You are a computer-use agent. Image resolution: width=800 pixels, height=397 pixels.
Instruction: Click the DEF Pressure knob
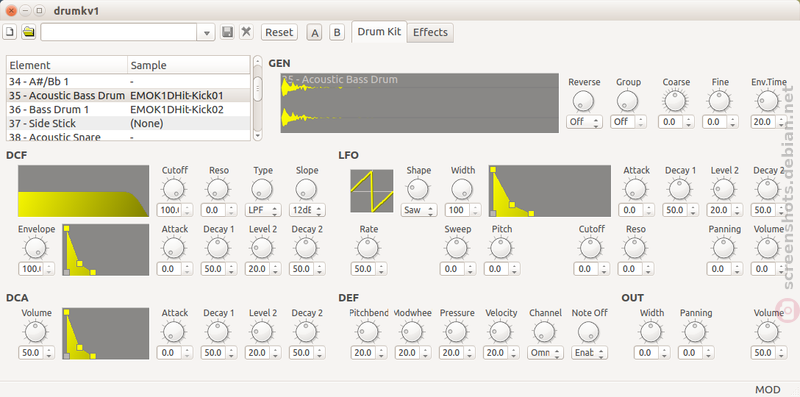pyautogui.click(x=457, y=332)
